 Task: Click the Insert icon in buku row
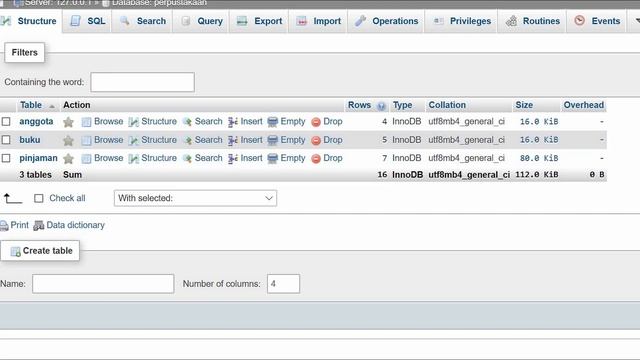[x=233, y=140]
